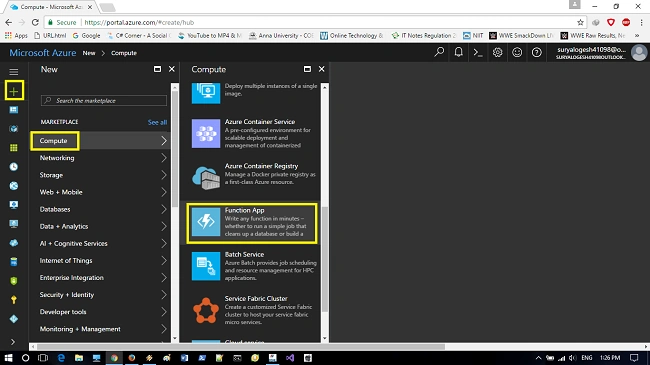Click the search magnifier in Azure top bar

[439, 52]
